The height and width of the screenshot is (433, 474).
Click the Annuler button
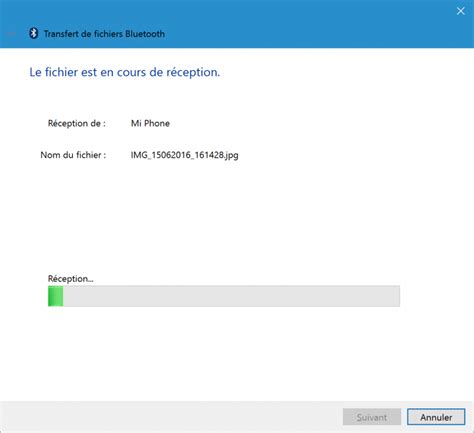click(x=436, y=417)
